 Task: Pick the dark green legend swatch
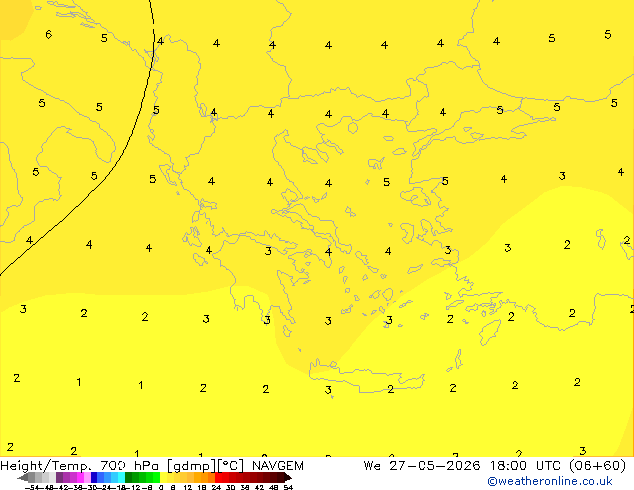point(129,477)
